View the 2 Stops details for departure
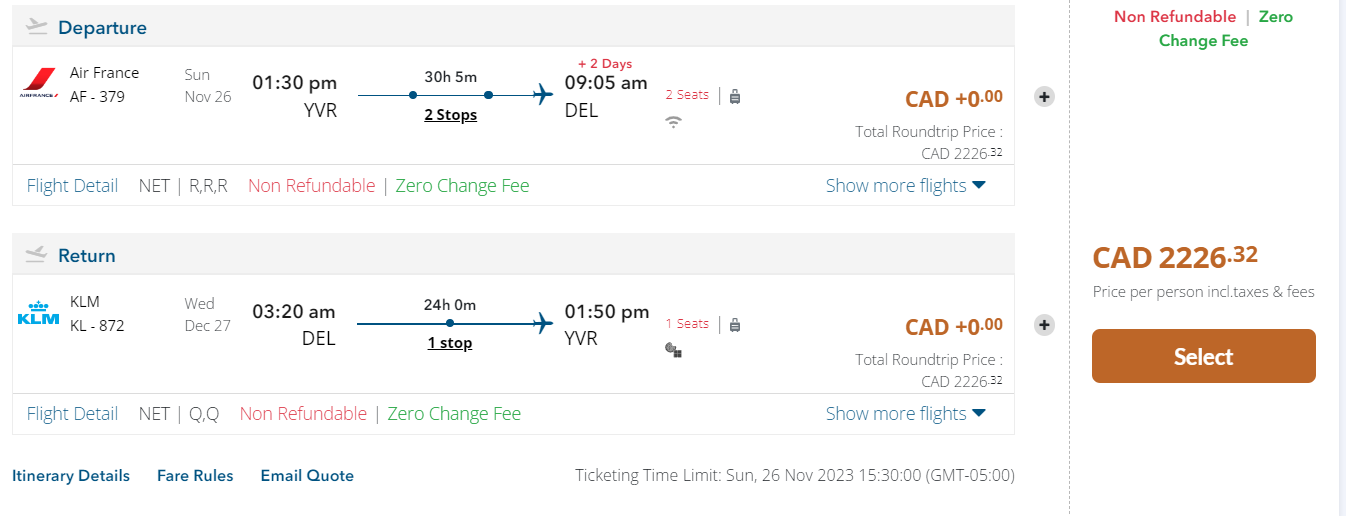1346x516 pixels. point(450,115)
